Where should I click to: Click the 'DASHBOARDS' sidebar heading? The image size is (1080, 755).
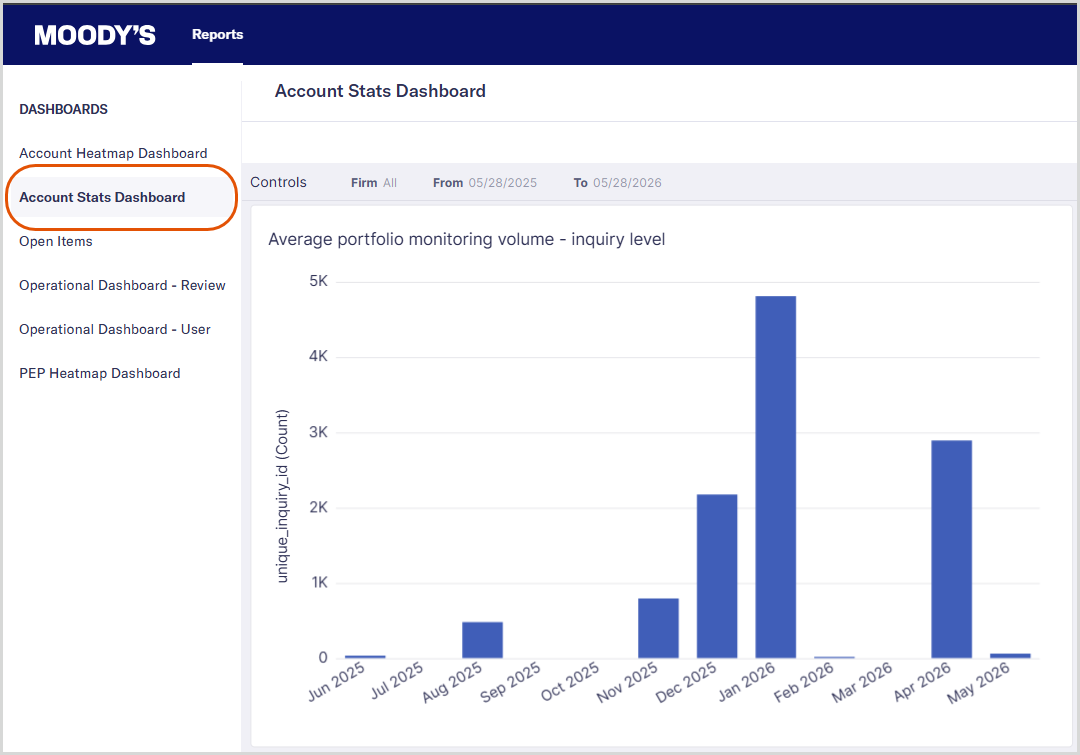pyautogui.click(x=63, y=109)
